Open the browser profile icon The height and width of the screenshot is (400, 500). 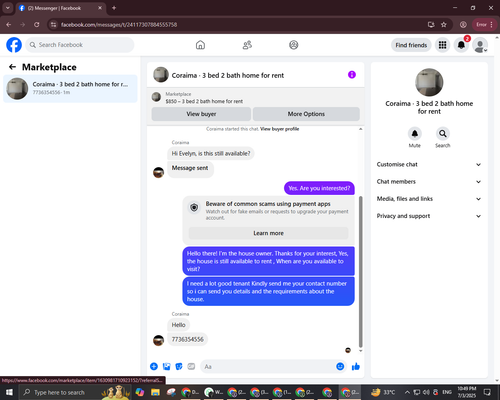point(463,25)
